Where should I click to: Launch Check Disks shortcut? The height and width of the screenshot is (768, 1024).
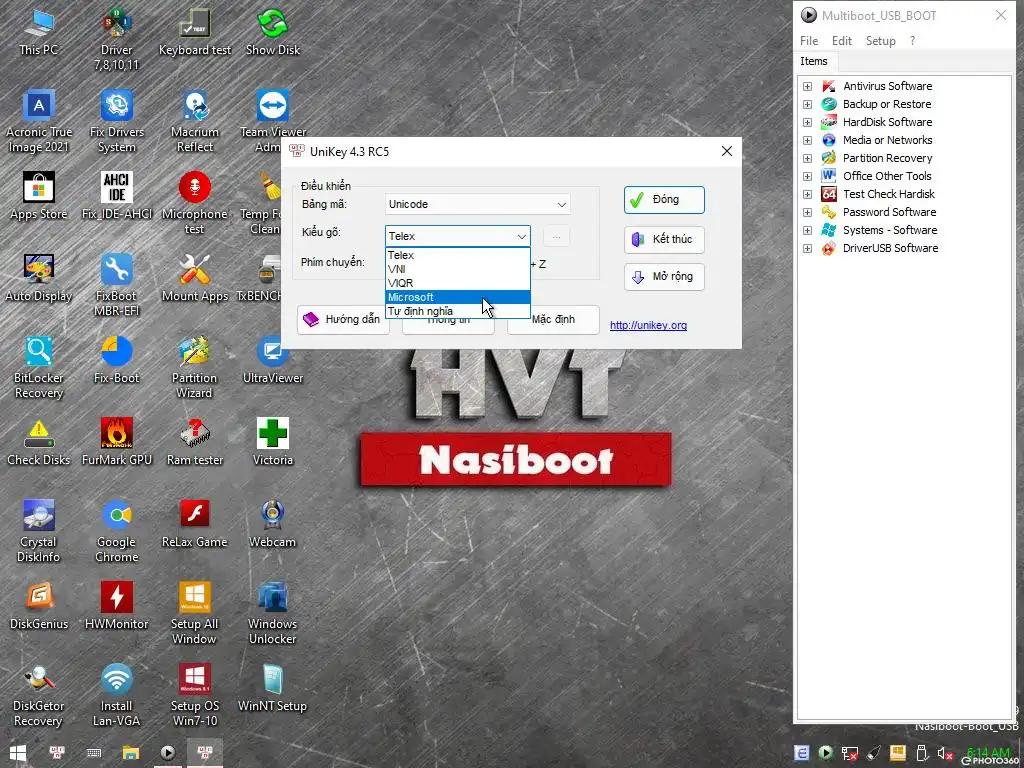[x=39, y=443]
